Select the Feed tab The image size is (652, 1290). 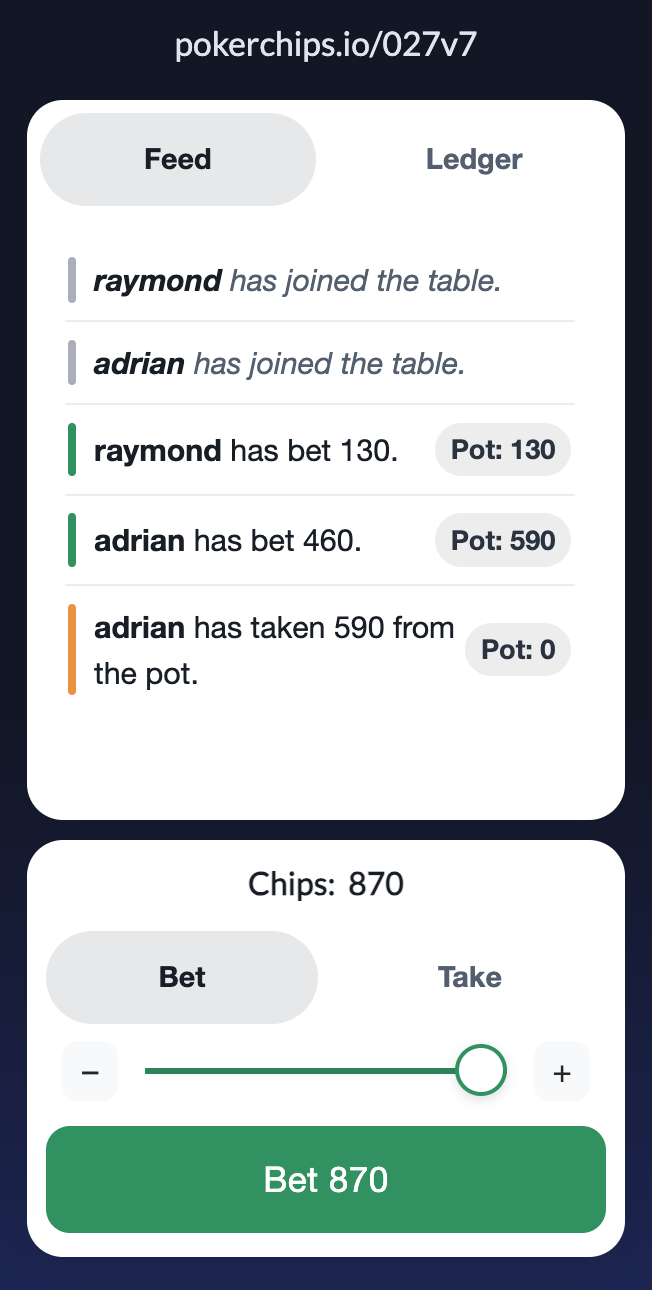coord(178,158)
